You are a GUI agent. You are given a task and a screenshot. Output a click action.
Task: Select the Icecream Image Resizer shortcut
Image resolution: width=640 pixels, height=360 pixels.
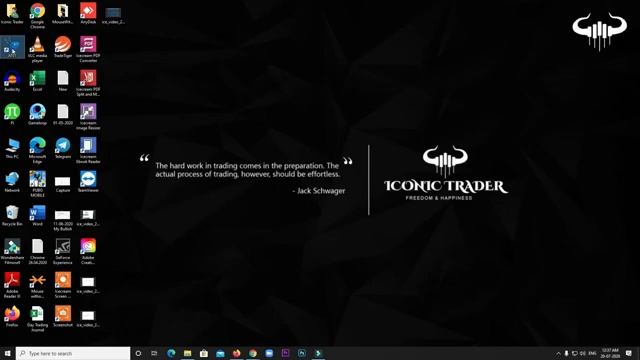88,117
